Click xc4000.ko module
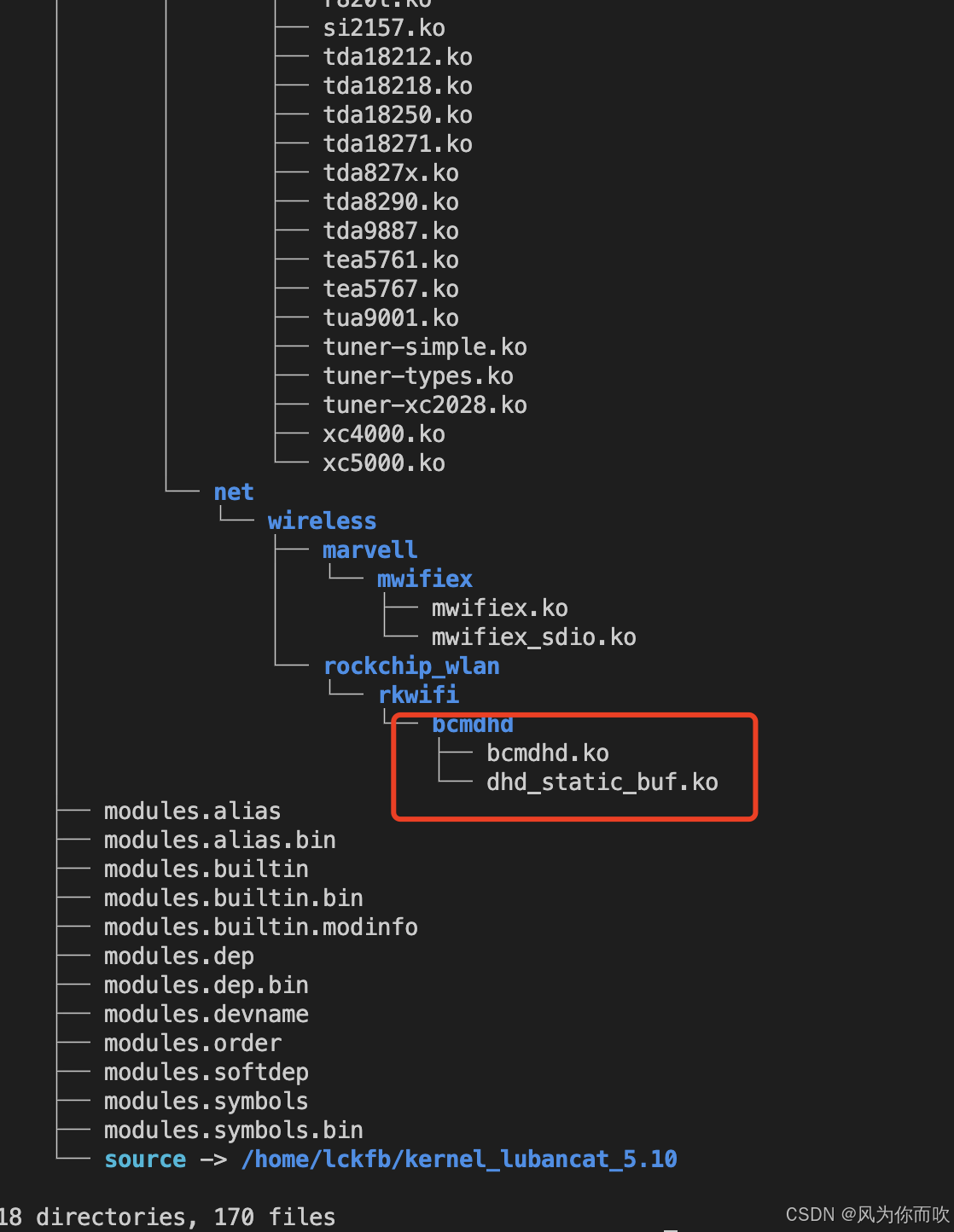 pos(384,434)
